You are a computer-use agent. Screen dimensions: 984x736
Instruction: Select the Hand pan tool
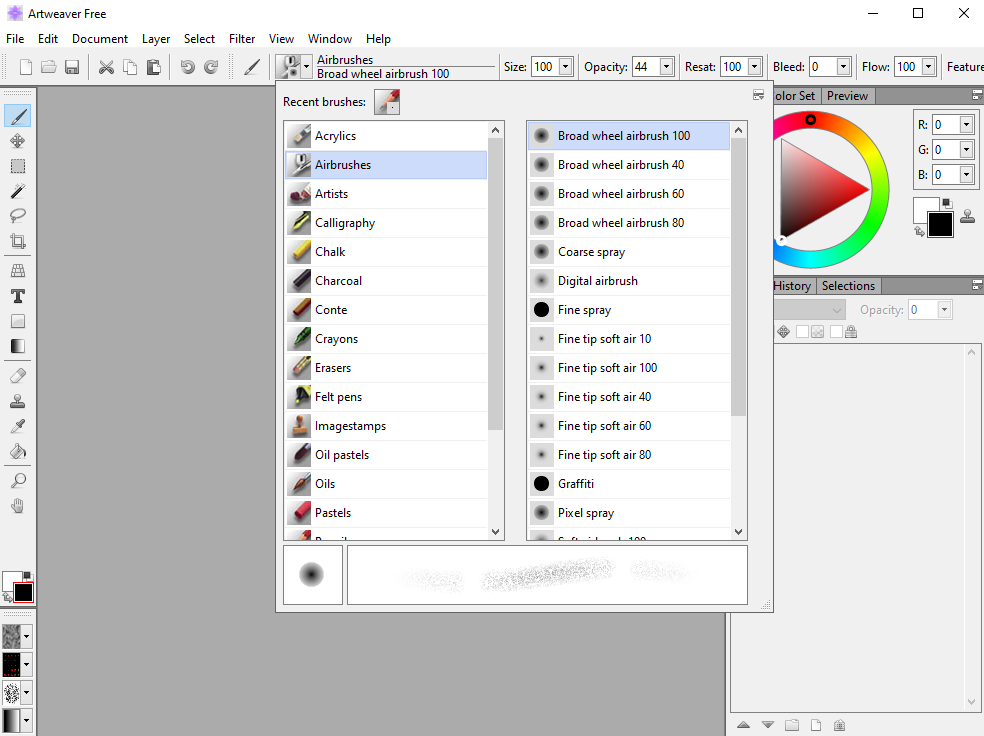(18, 506)
